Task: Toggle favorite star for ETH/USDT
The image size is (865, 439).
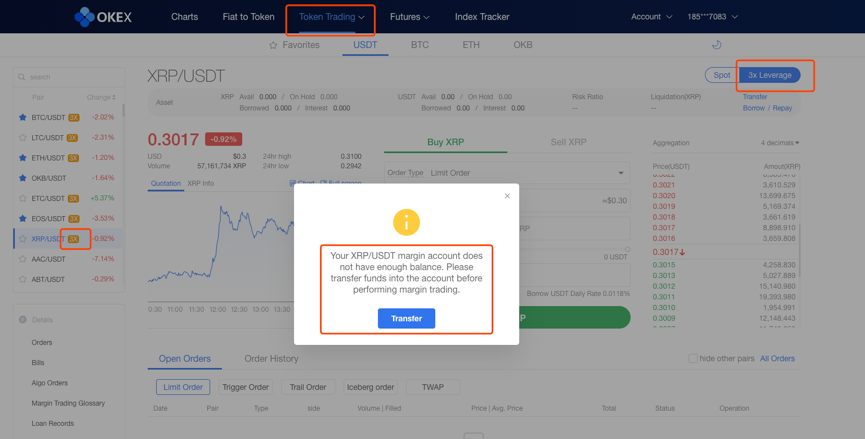Action: coord(23,158)
